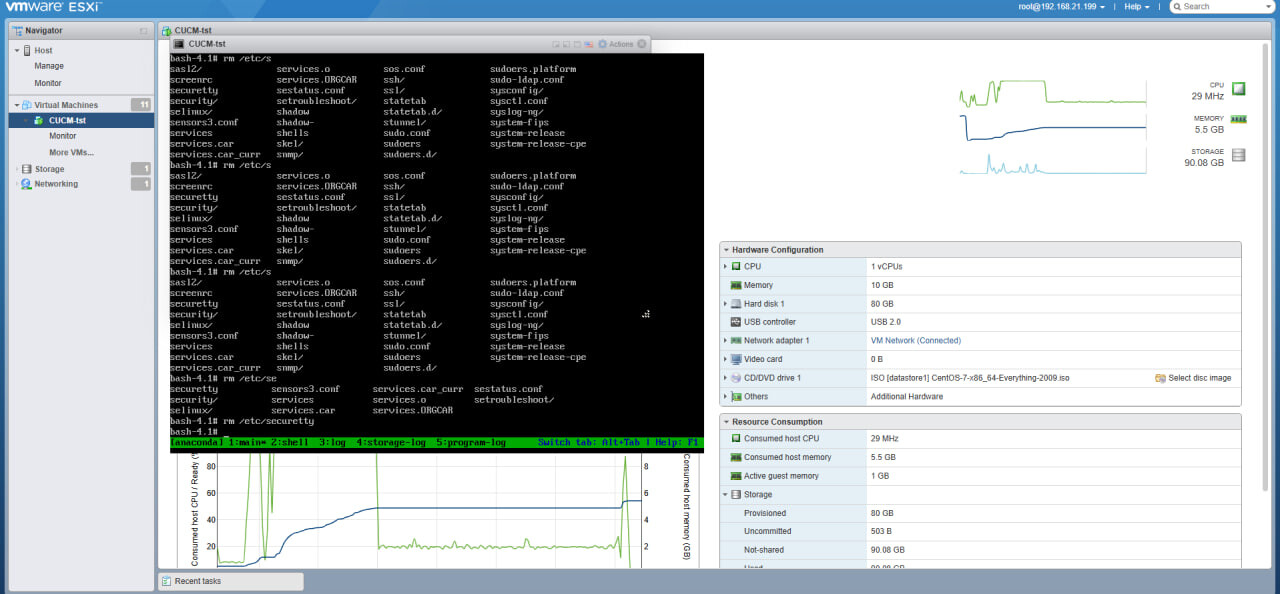
Task: Open the Help menu
Action: pos(1137,7)
